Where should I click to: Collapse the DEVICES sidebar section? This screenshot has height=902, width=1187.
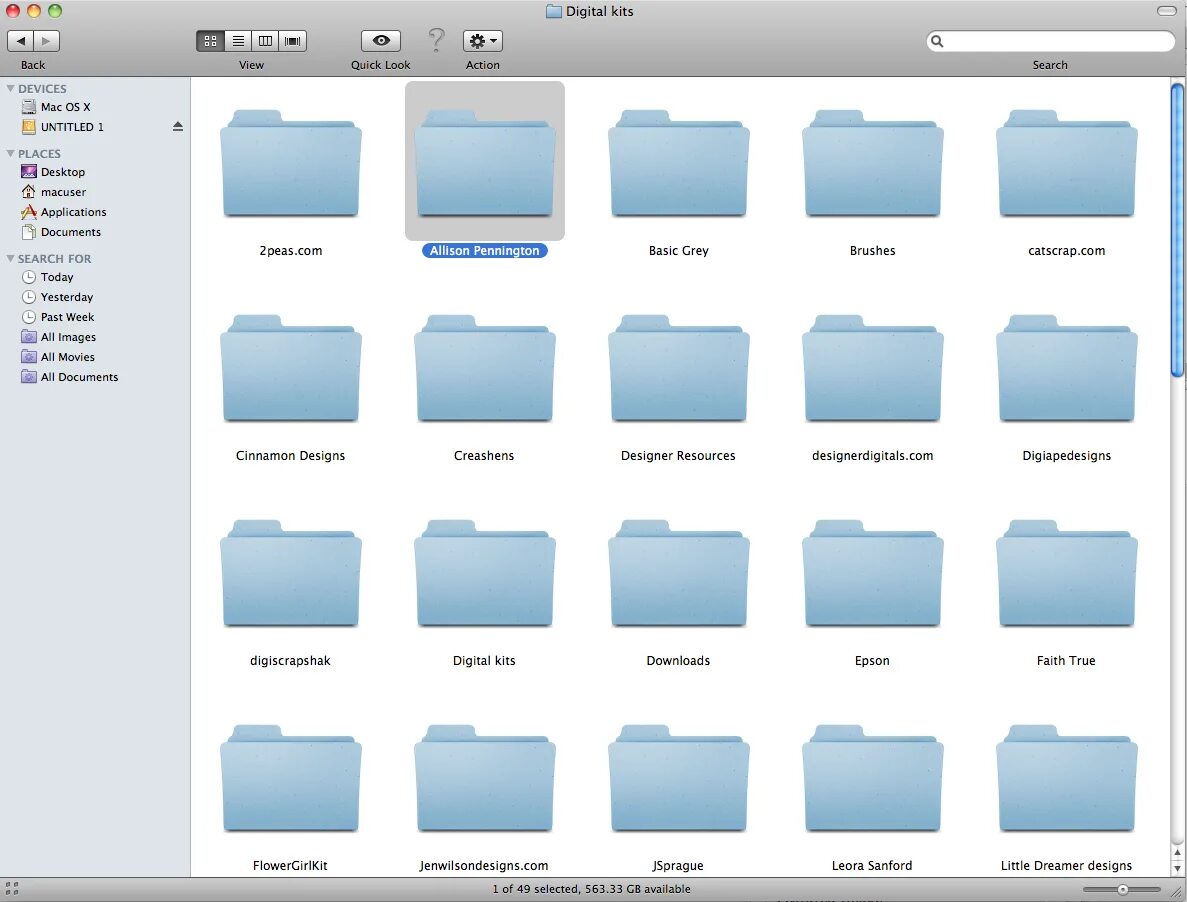click(11, 89)
